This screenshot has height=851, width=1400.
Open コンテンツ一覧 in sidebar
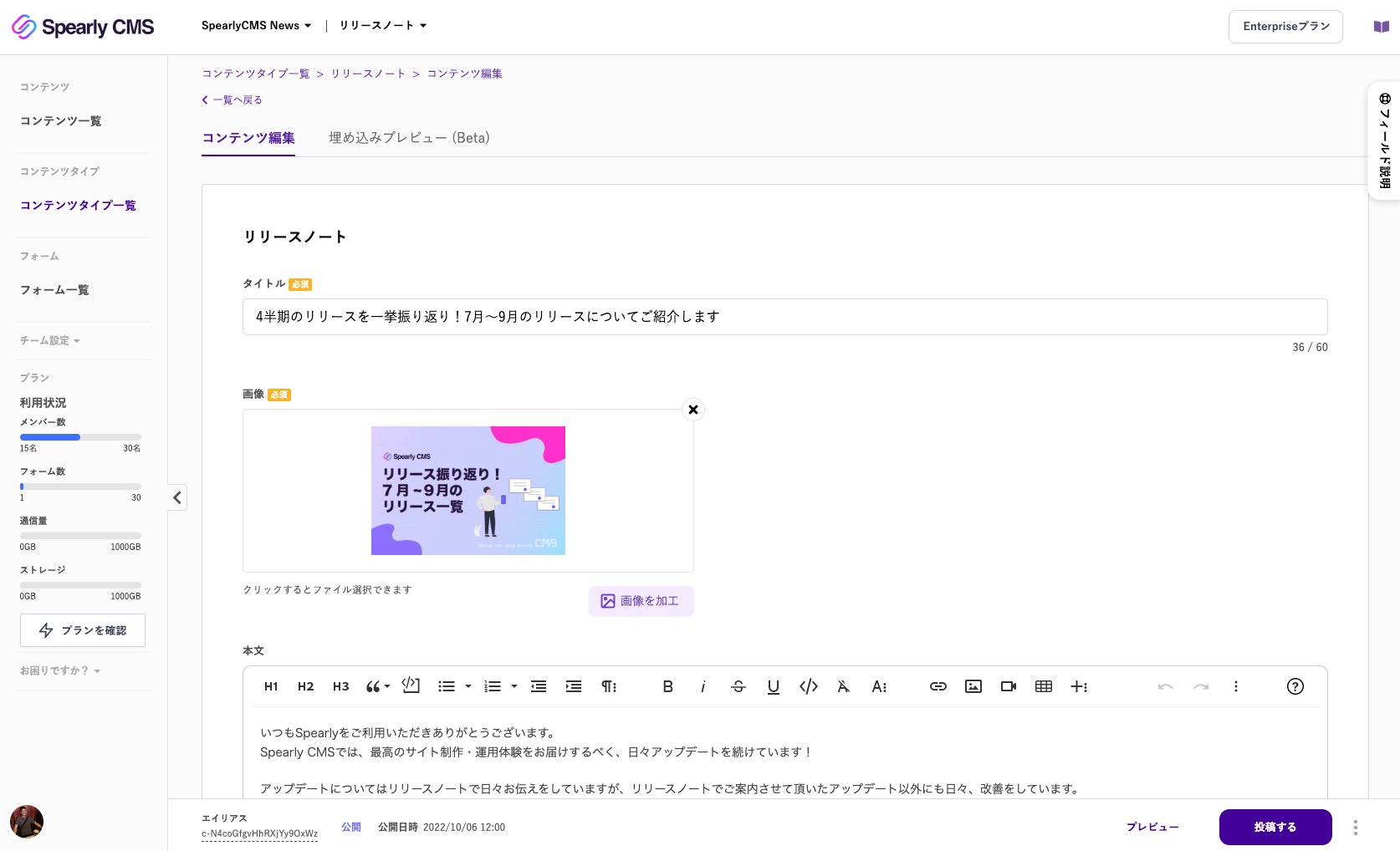(x=60, y=121)
